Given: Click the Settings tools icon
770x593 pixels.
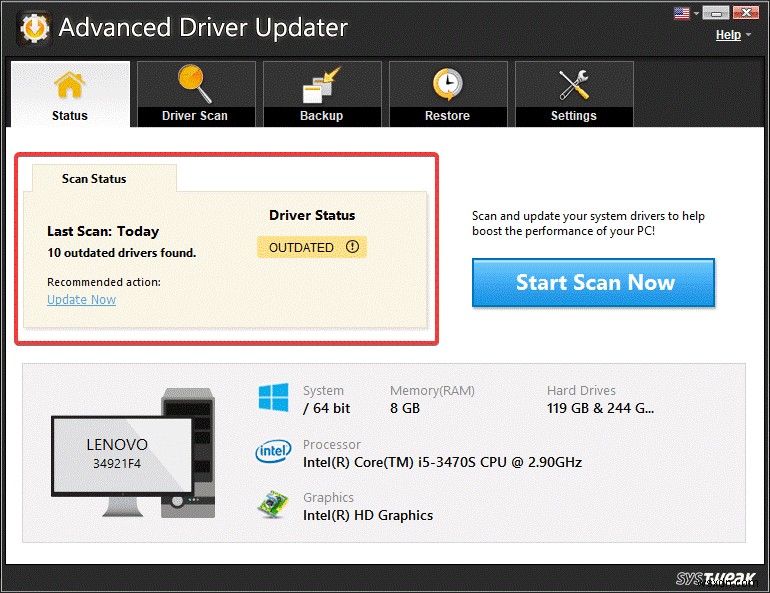Looking at the screenshot, I should click(x=574, y=84).
